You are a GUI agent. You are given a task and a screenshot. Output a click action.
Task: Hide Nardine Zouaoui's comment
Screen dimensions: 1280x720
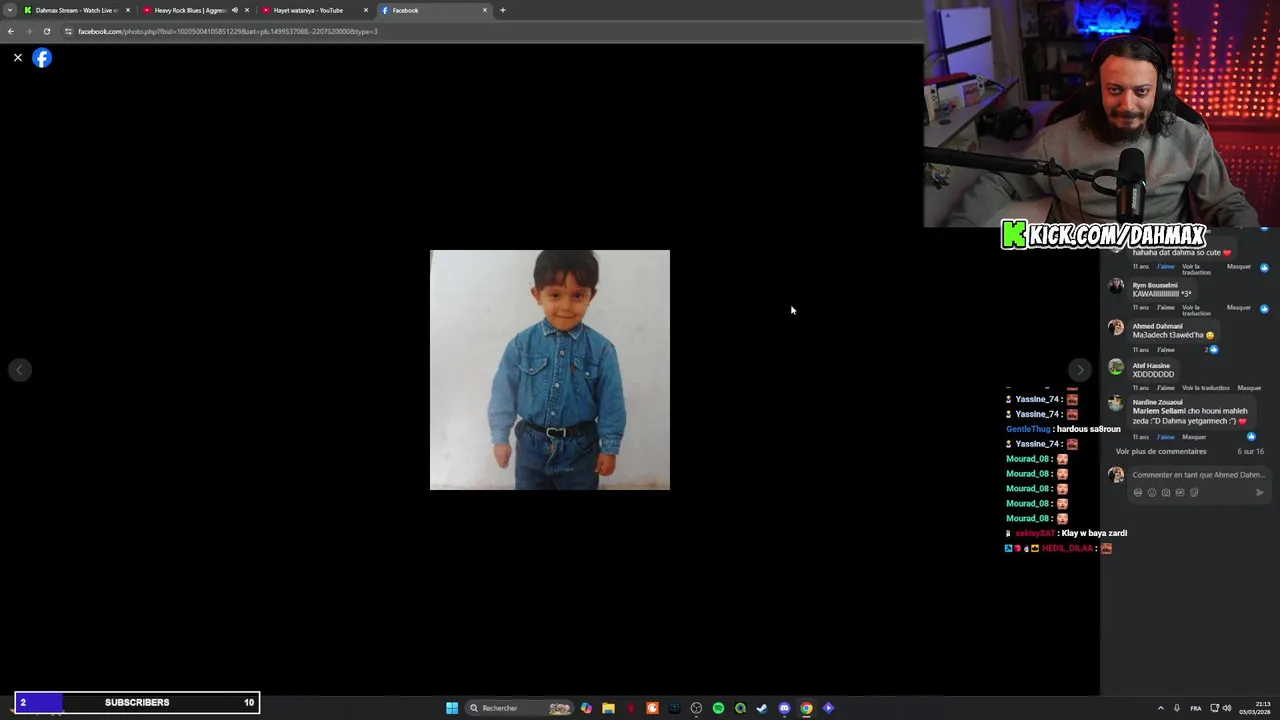click(x=1194, y=437)
